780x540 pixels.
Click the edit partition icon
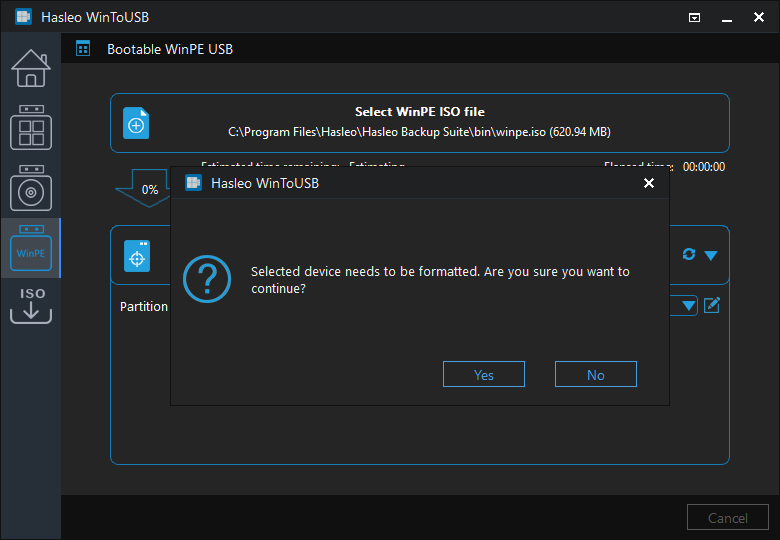point(712,305)
